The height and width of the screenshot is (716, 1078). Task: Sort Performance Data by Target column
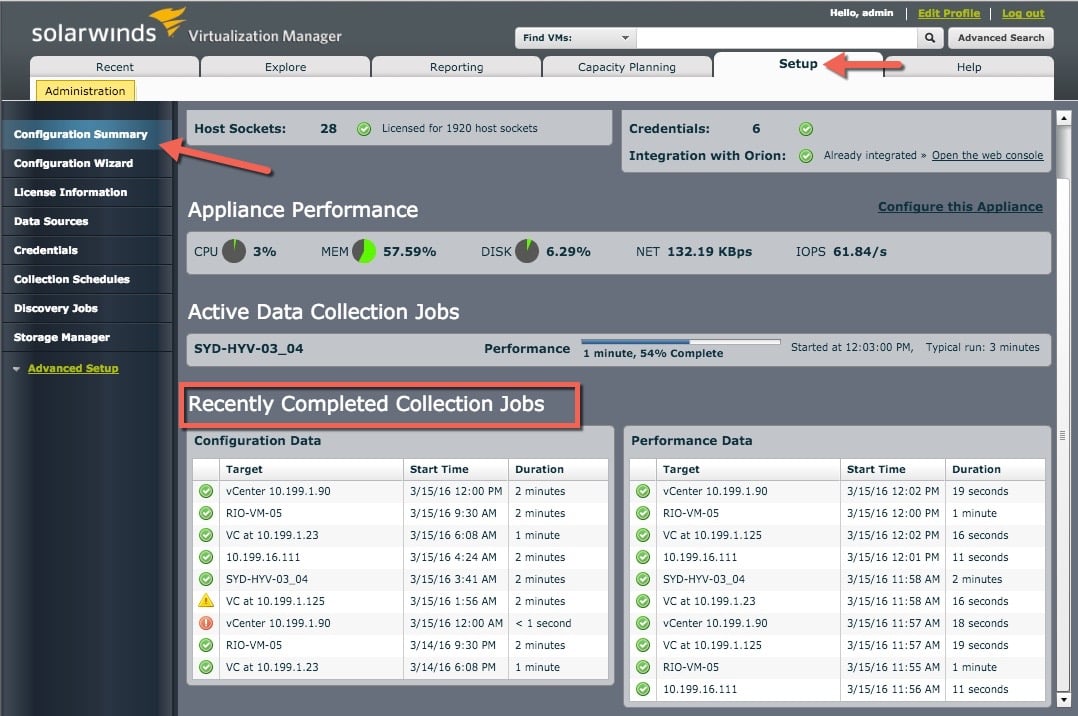tap(748, 469)
